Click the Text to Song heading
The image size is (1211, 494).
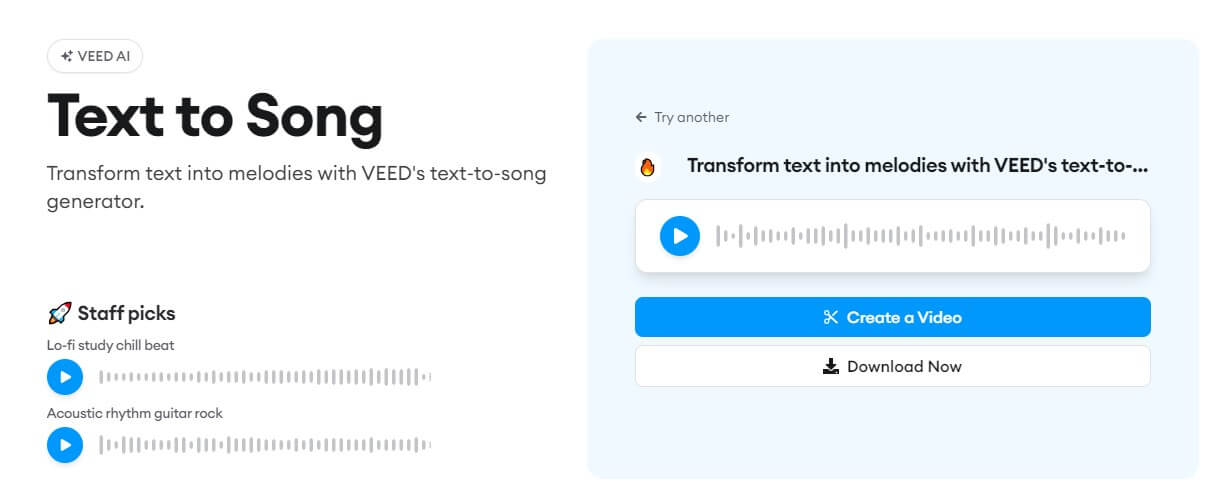(215, 116)
